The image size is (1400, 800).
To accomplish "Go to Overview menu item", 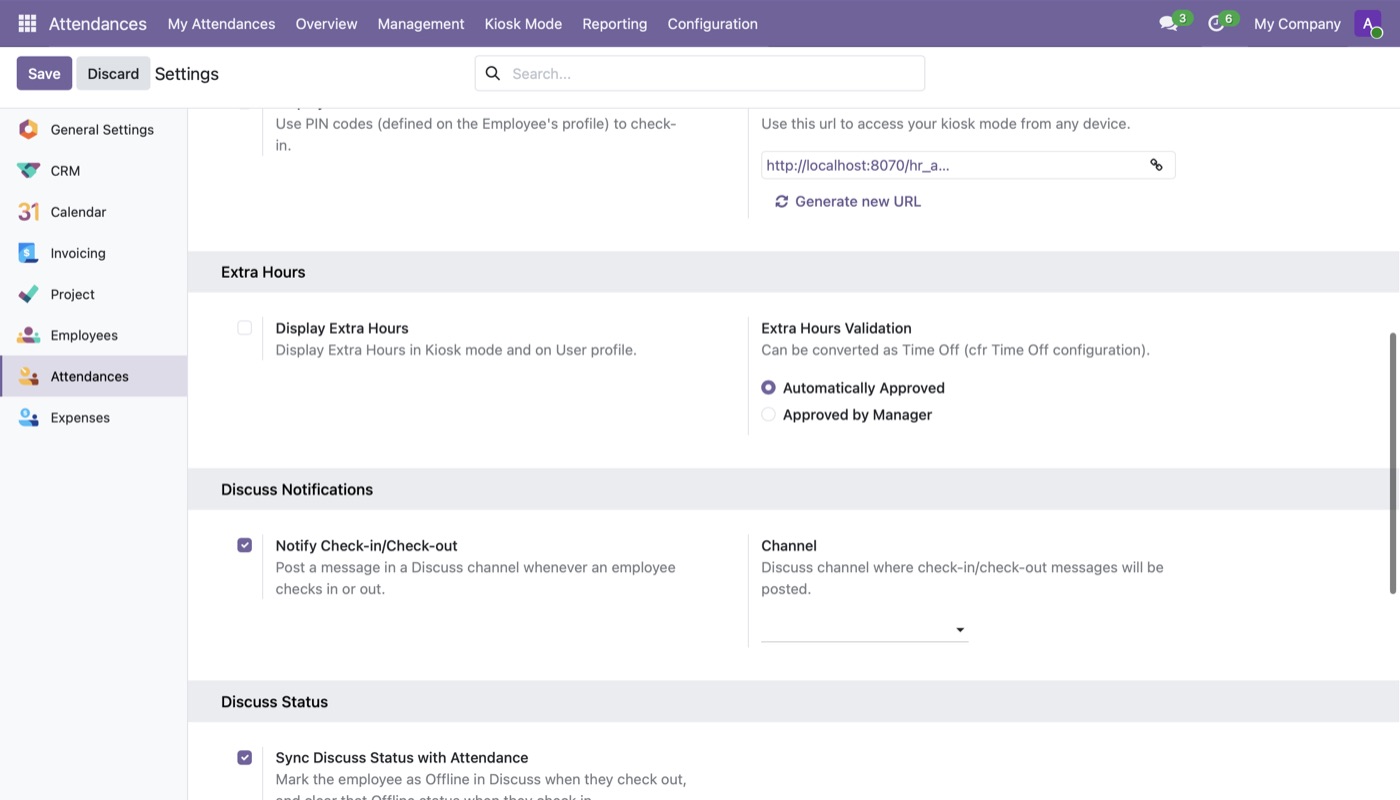I will [x=326, y=23].
